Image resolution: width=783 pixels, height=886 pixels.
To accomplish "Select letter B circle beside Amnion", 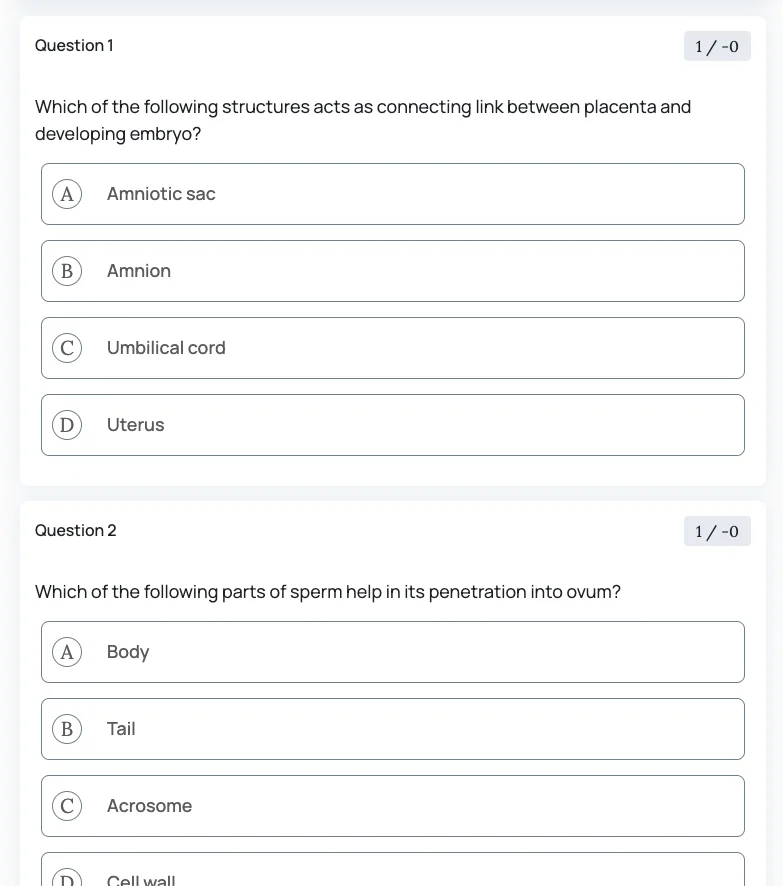I will 67,271.
